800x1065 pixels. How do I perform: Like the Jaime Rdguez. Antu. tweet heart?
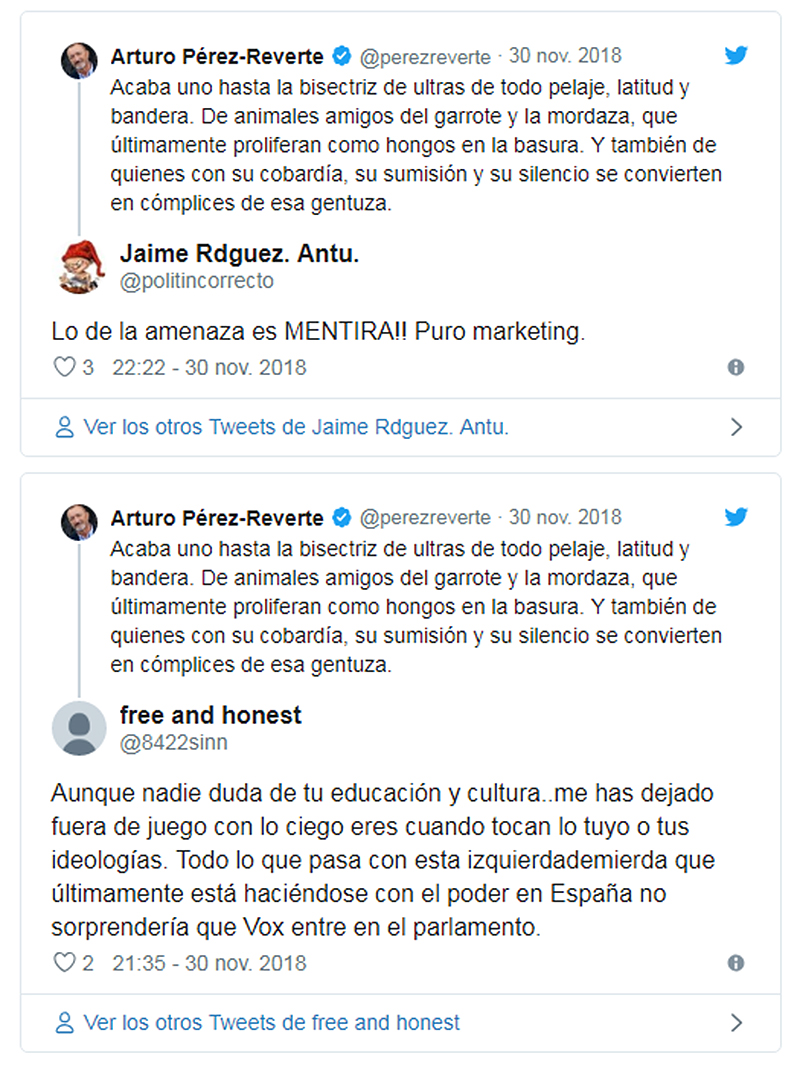[64, 367]
